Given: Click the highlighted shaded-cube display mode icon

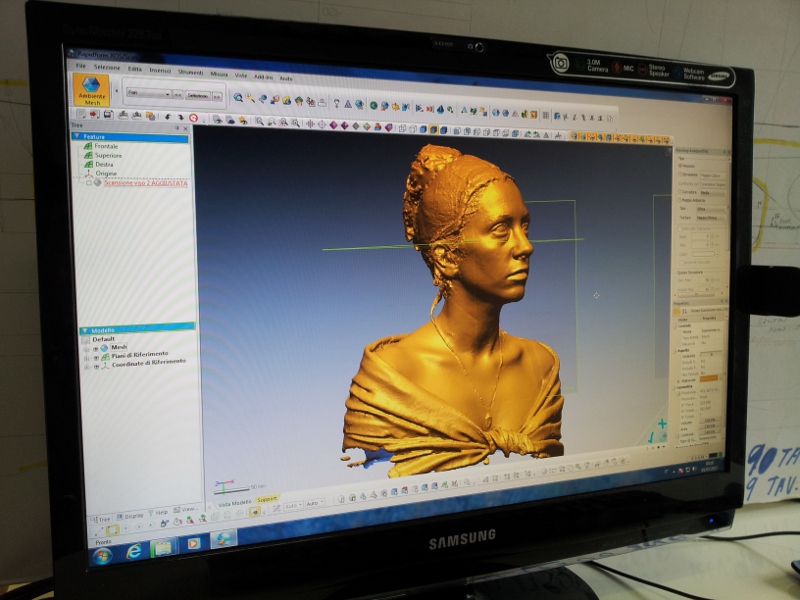Looking at the screenshot, I should tap(433, 130).
